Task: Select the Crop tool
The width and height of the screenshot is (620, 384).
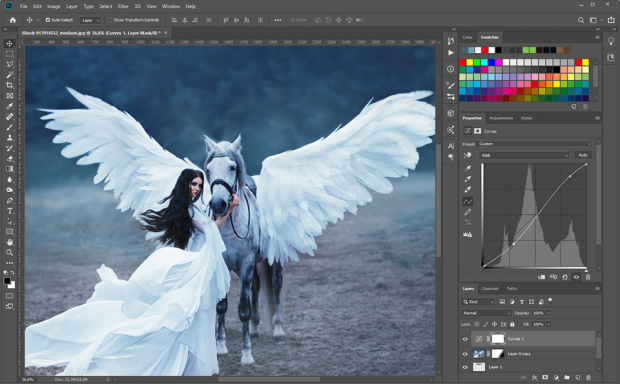Action: pyautogui.click(x=9, y=85)
